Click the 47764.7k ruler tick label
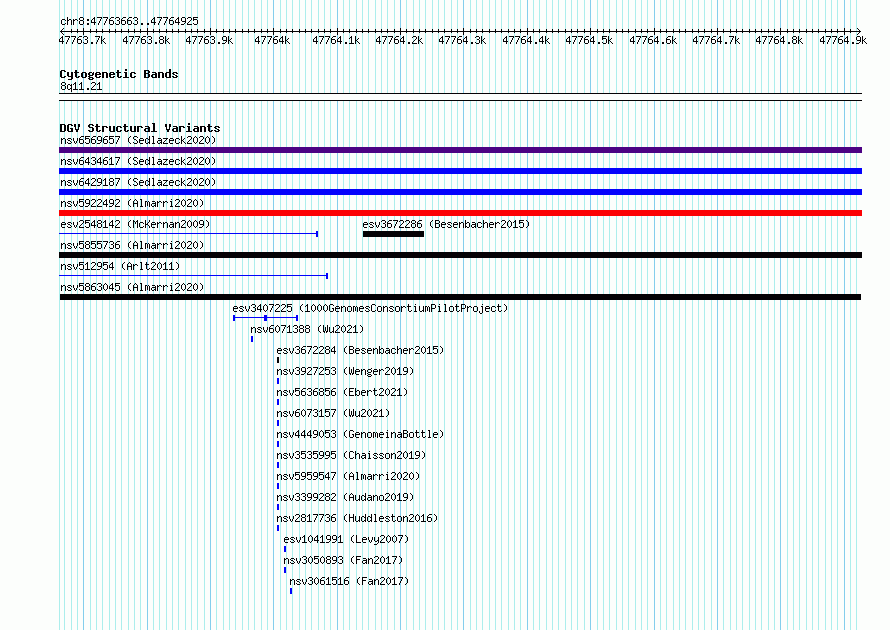Viewport: 890px width, 630px height. pos(716,40)
